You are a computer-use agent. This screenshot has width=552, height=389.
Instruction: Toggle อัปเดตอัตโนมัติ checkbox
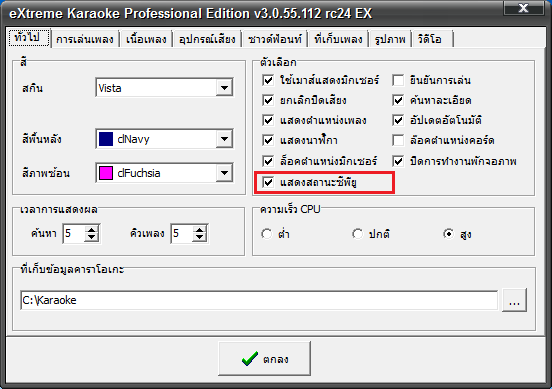coord(398,120)
